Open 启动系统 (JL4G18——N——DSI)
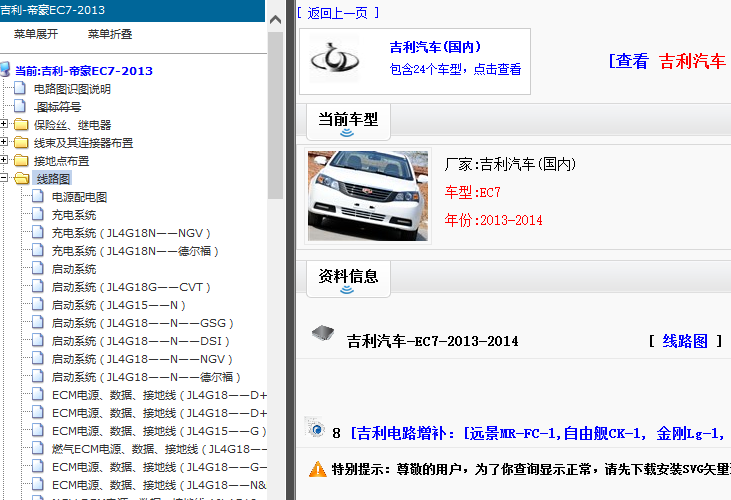This screenshot has height=500, width=731. pyautogui.click(x=140, y=341)
